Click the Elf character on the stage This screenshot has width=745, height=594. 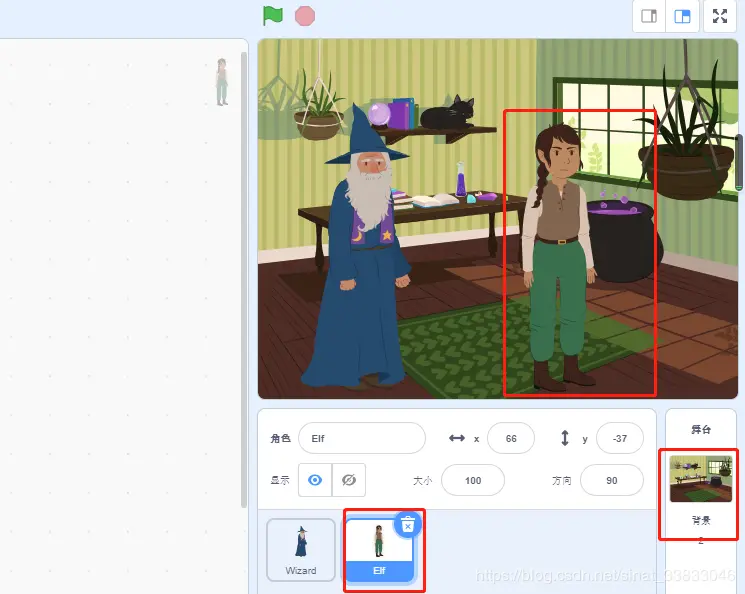[560, 257]
